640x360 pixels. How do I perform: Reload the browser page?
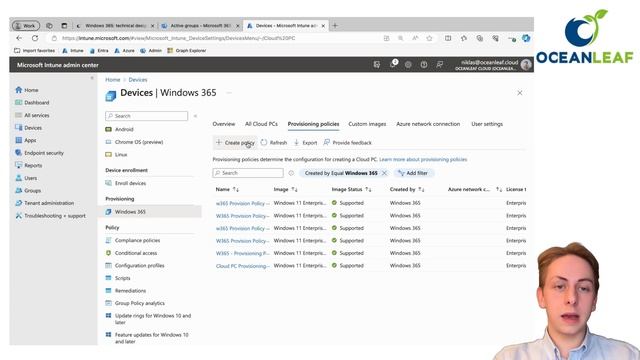[35, 38]
